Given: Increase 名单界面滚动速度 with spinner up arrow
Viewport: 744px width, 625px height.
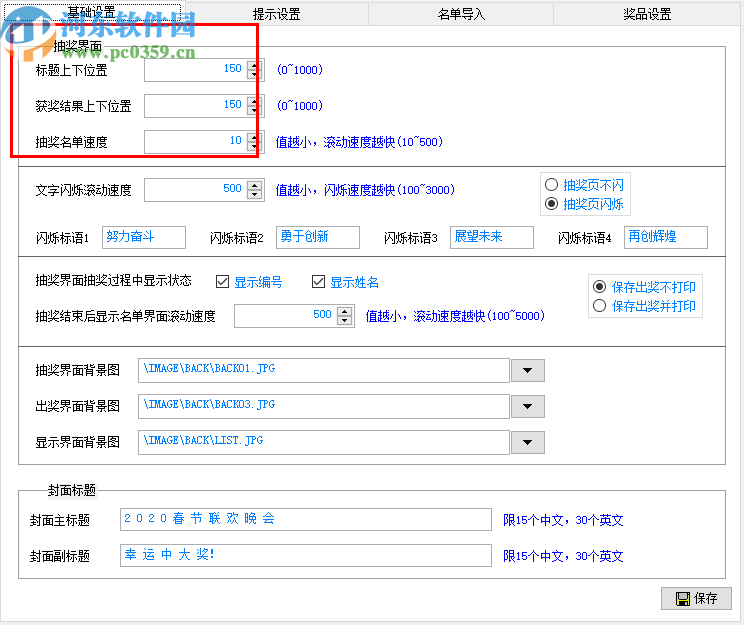Looking at the screenshot, I should [344, 312].
